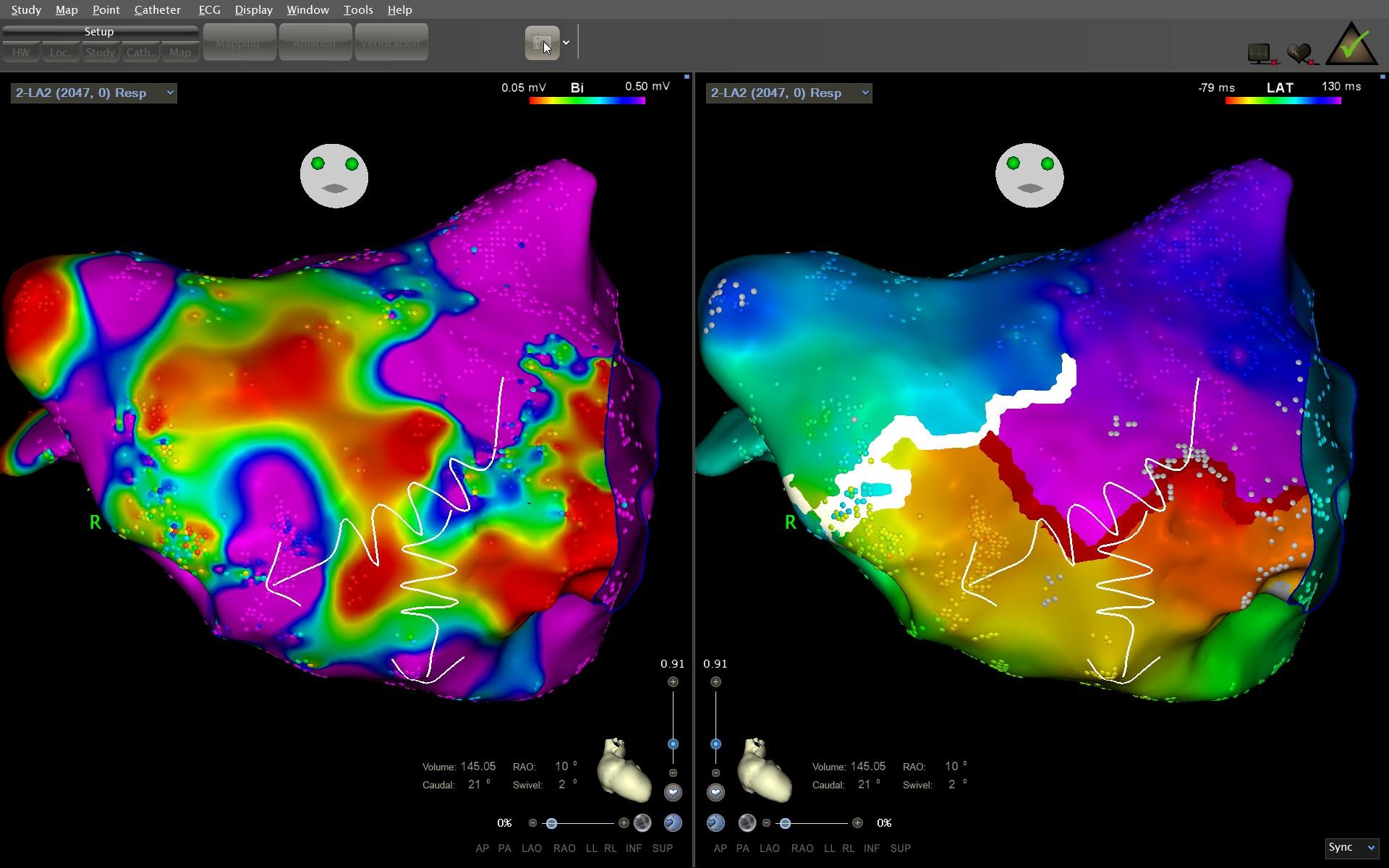The image size is (1389, 868).
Task: Click the blue heart-clock icon in right viewer
Action: 715,822
